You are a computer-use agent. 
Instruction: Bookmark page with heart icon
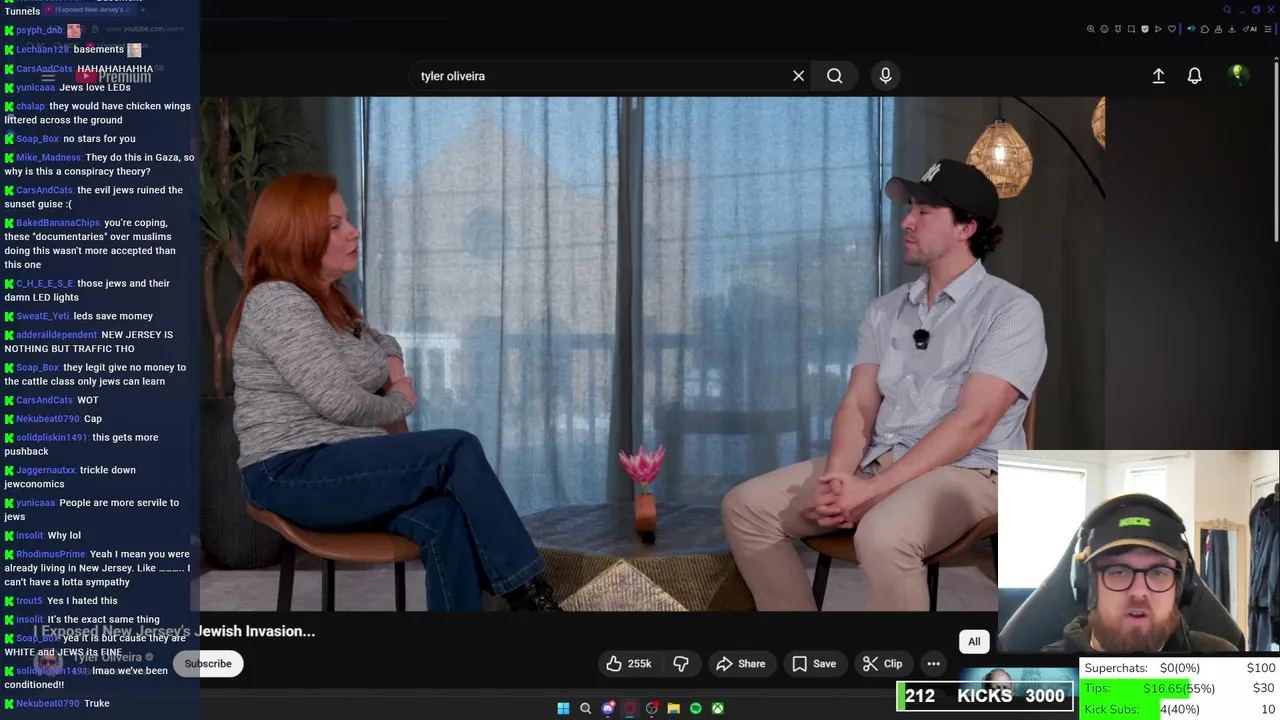pos(1172,29)
